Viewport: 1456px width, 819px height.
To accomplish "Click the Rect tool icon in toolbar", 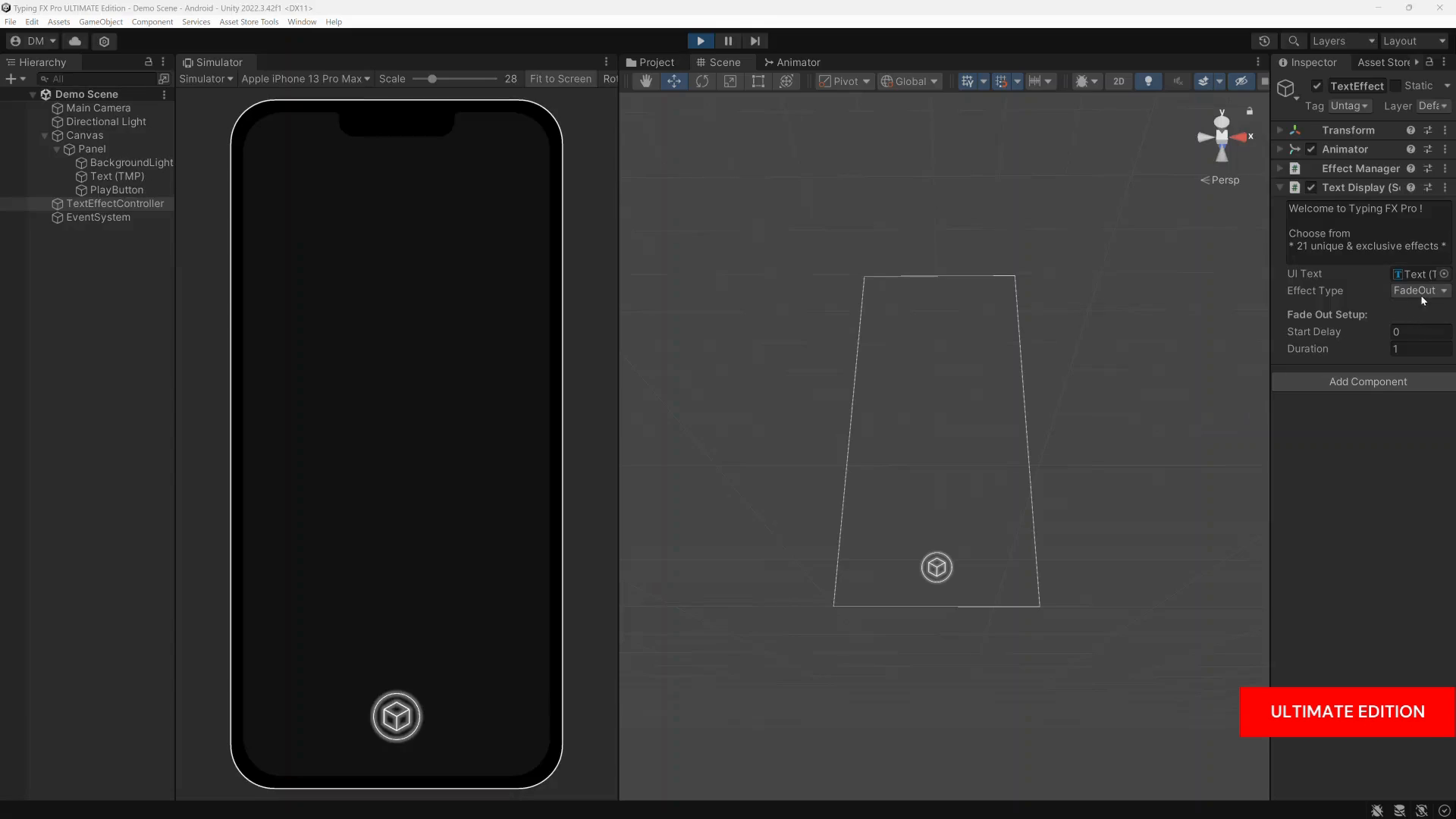I will click(x=757, y=81).
